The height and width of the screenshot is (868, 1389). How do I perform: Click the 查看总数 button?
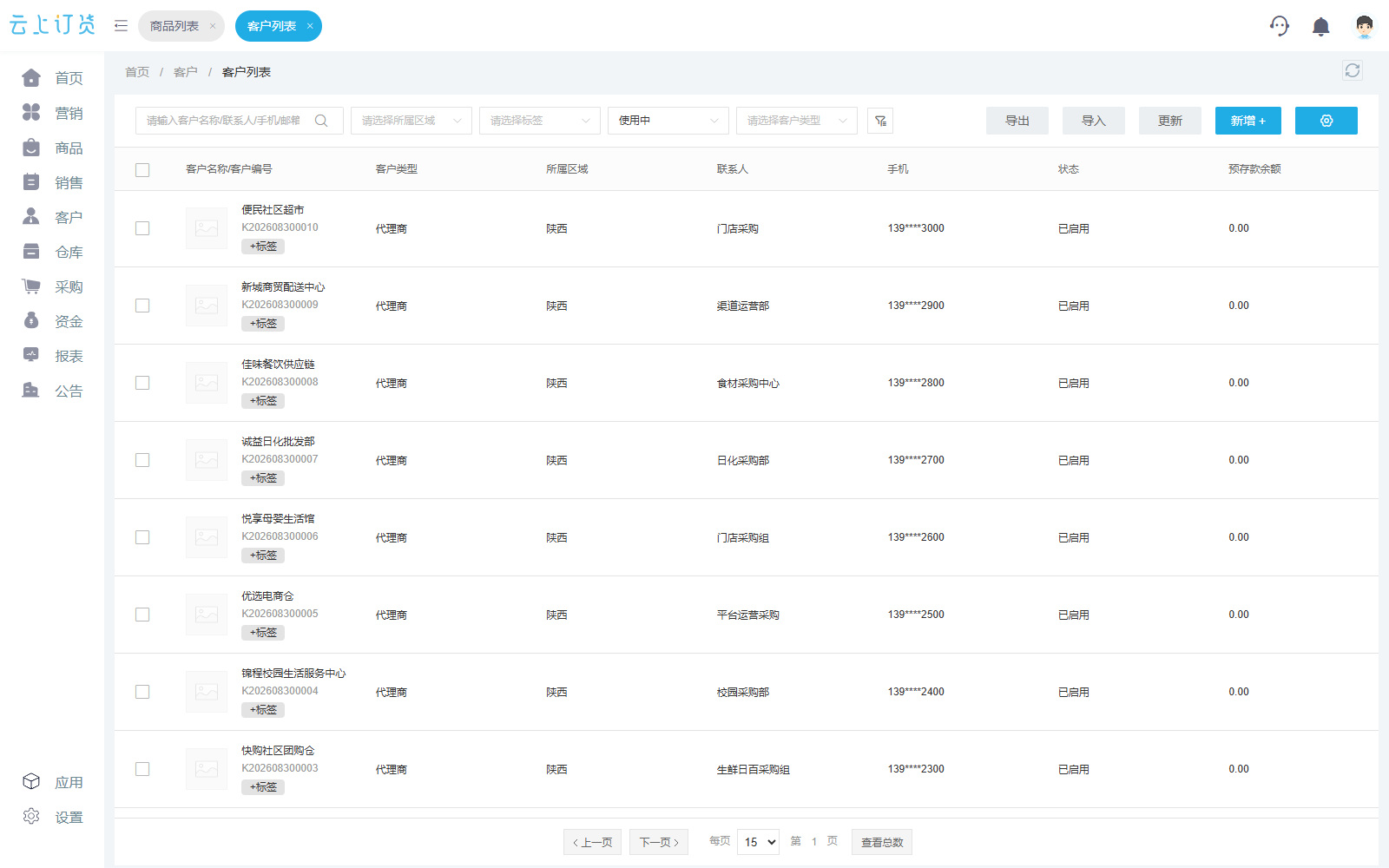click(x=882, y=842)
